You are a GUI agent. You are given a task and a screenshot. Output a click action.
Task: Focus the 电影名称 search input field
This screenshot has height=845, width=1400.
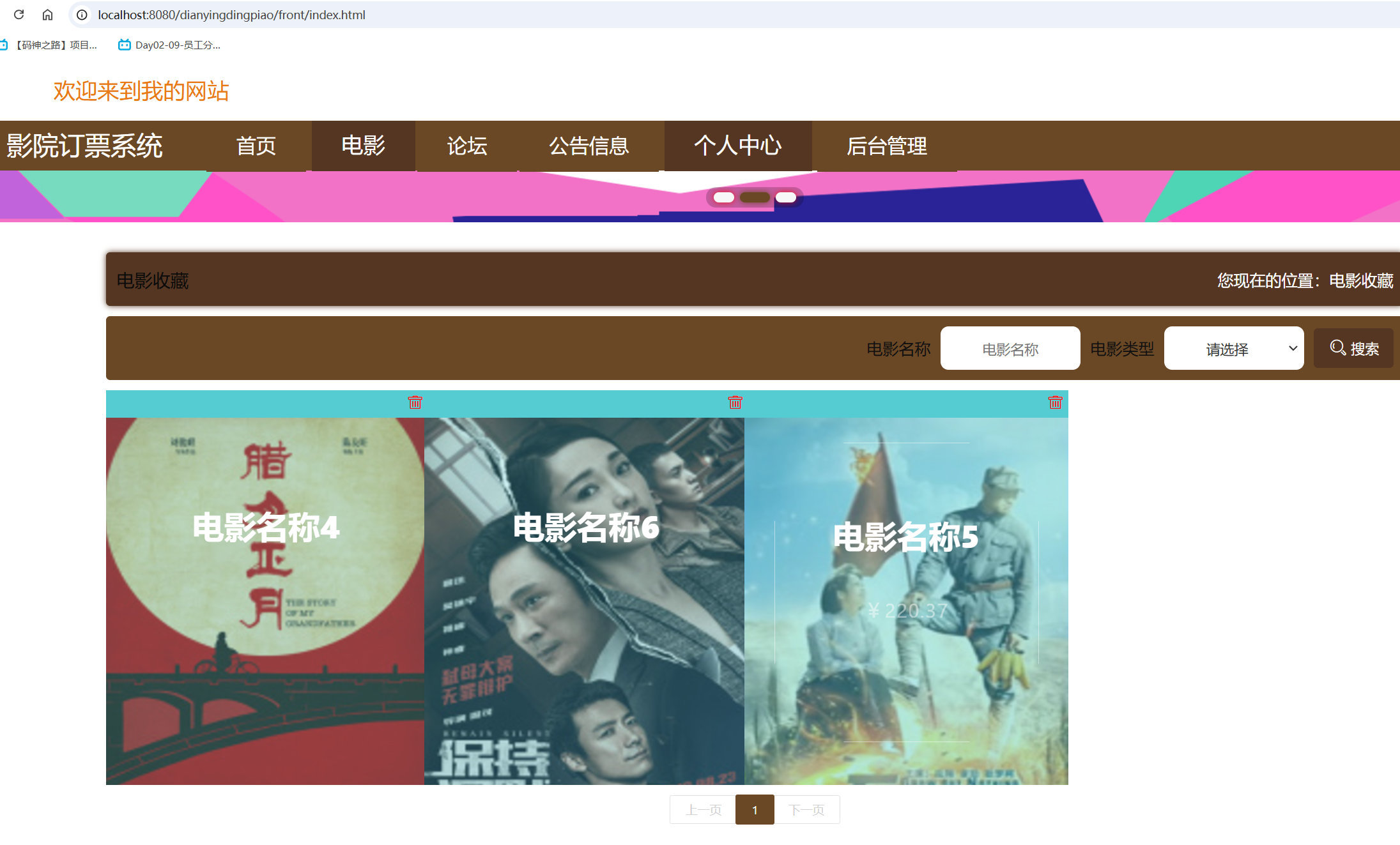click(x=1010, y=348)
